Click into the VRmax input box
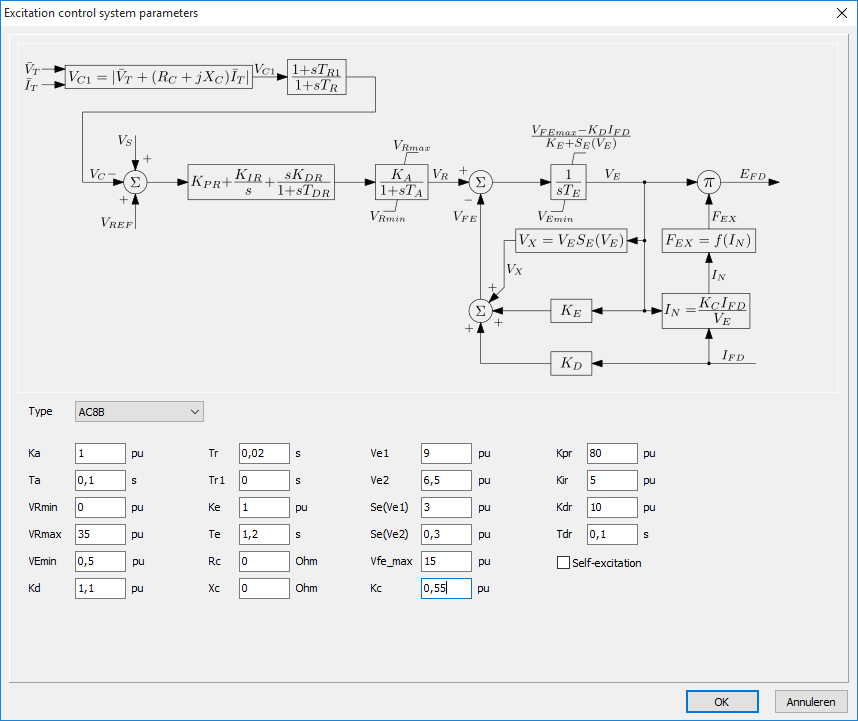The height and width of the screenshot is (721, 858). 100,534
